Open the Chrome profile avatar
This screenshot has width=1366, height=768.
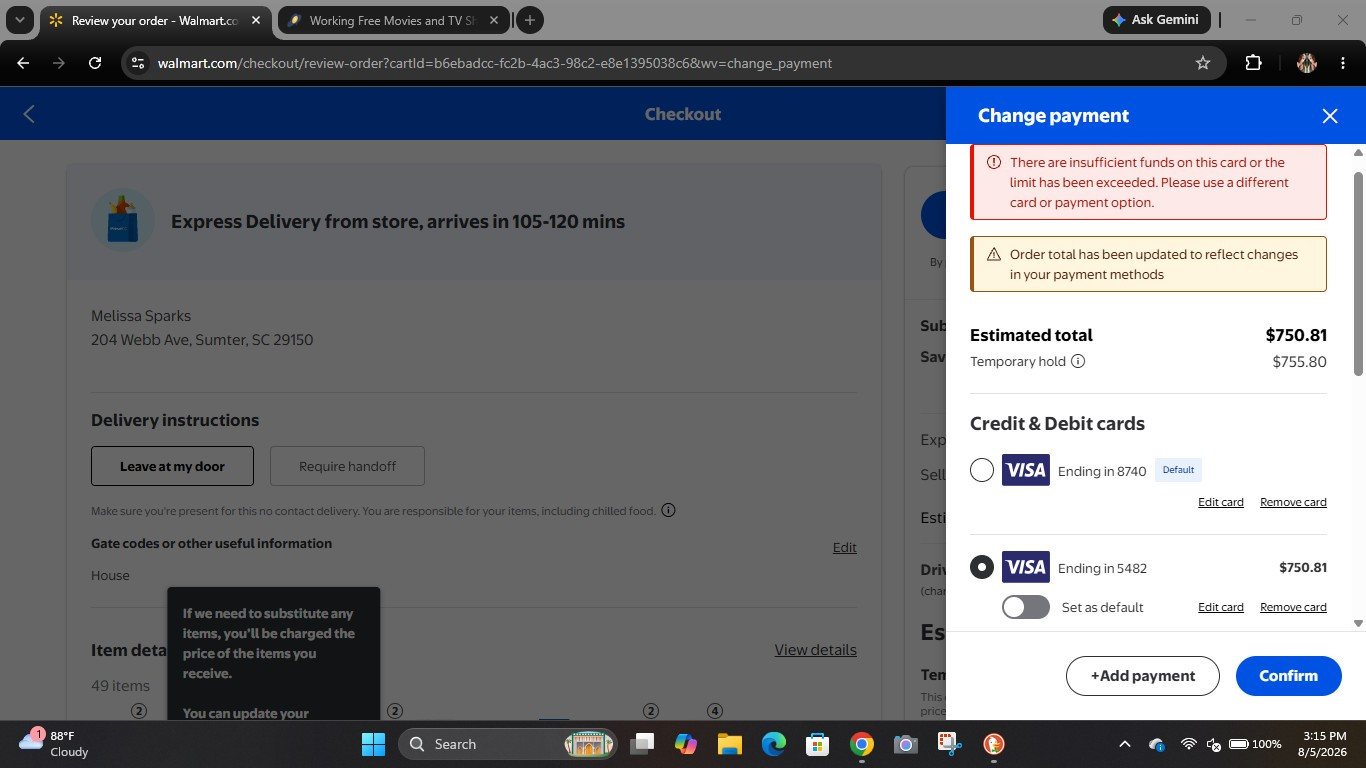(x=1306, y=63)
